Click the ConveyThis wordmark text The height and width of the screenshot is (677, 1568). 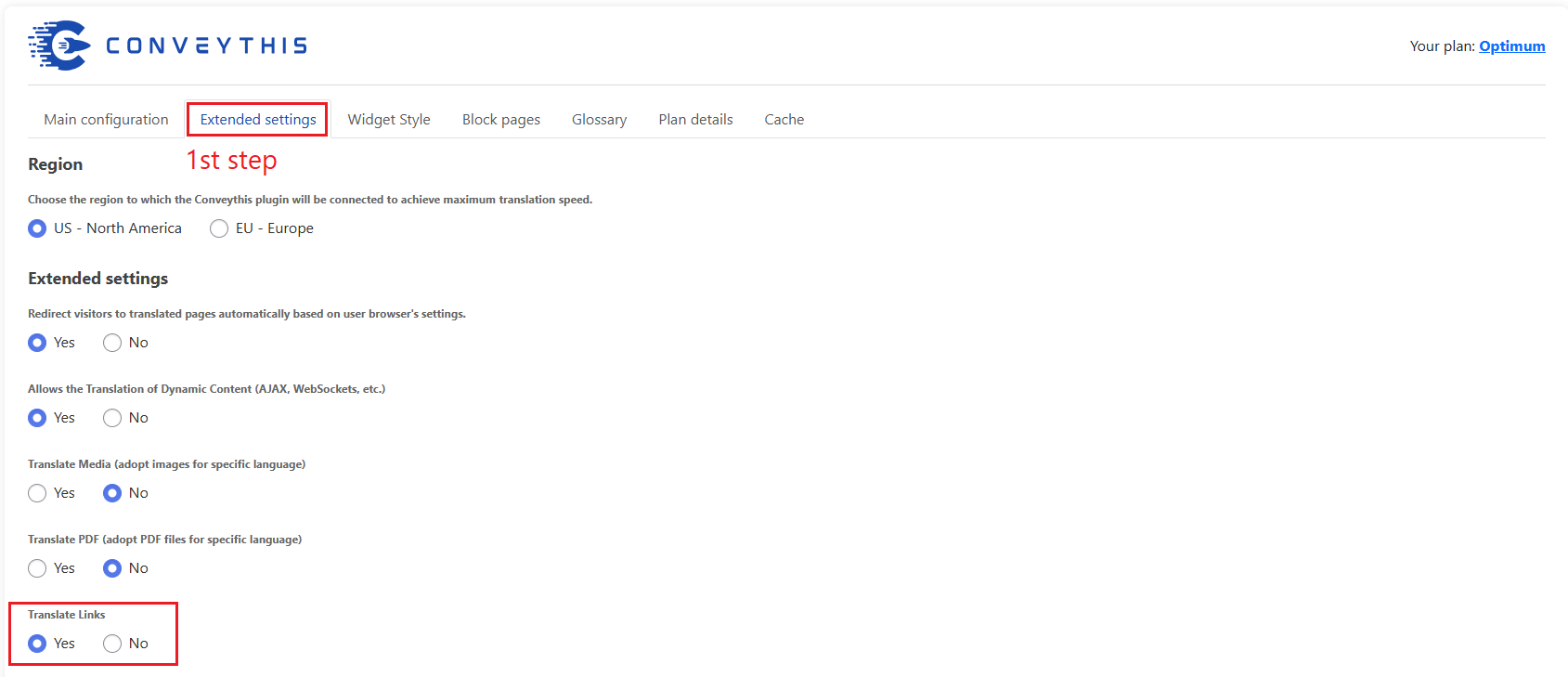coord(206,46)
